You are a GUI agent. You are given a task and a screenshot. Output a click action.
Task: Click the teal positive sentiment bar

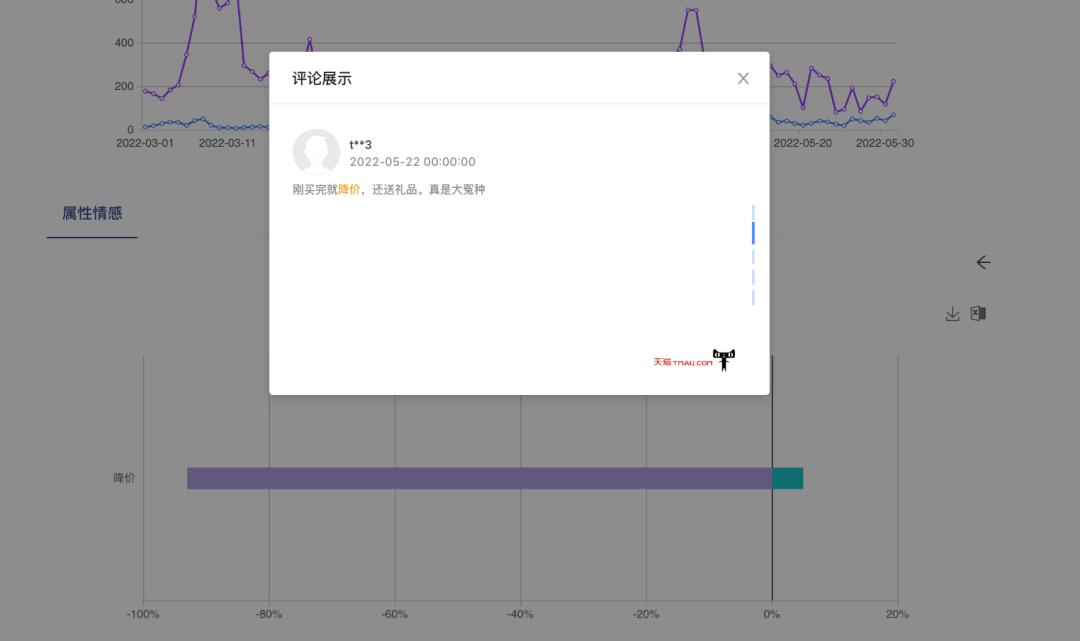pyautogui.click(x=787, y=478)
